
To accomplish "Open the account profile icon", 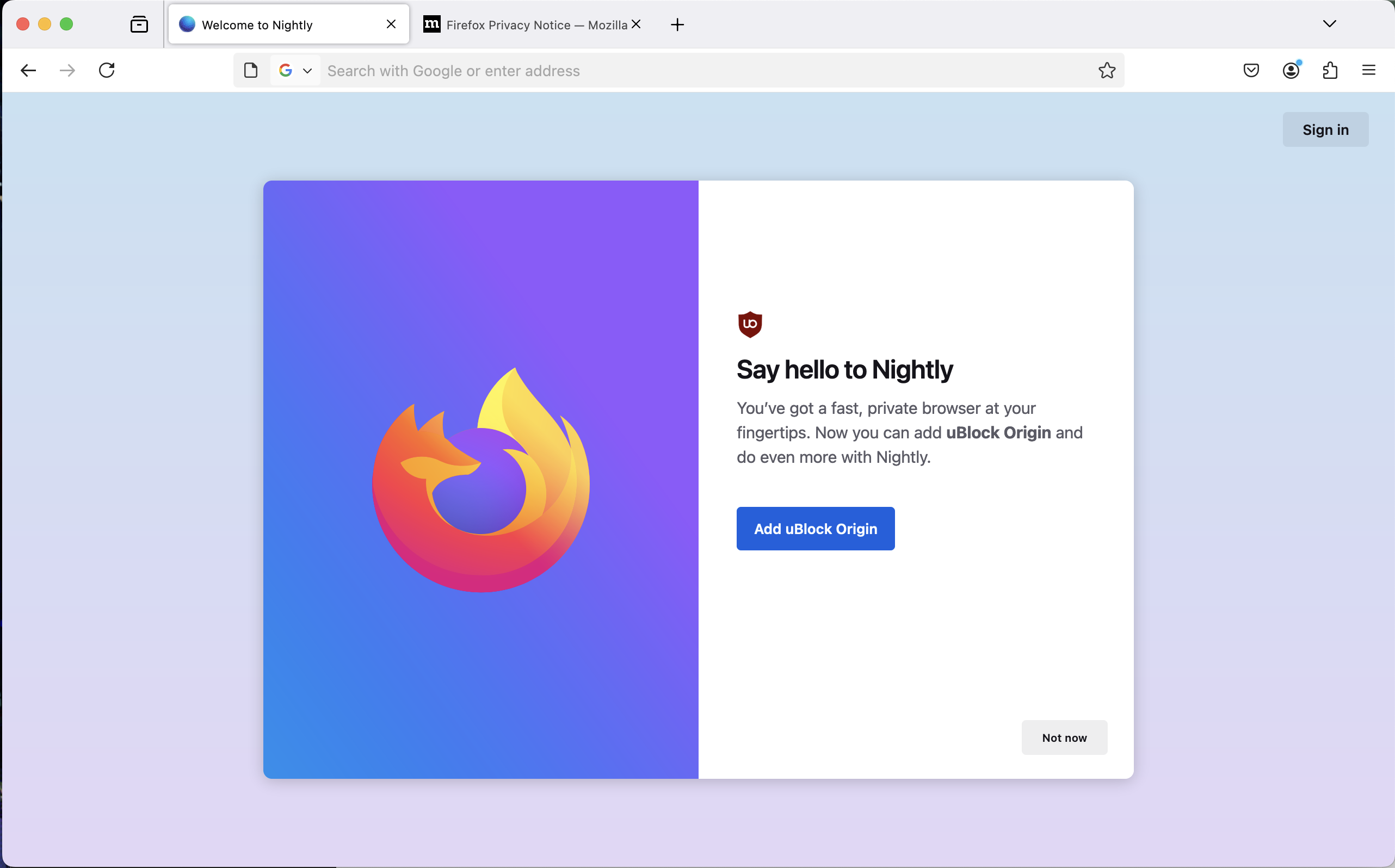I will tap(1291, 70).
